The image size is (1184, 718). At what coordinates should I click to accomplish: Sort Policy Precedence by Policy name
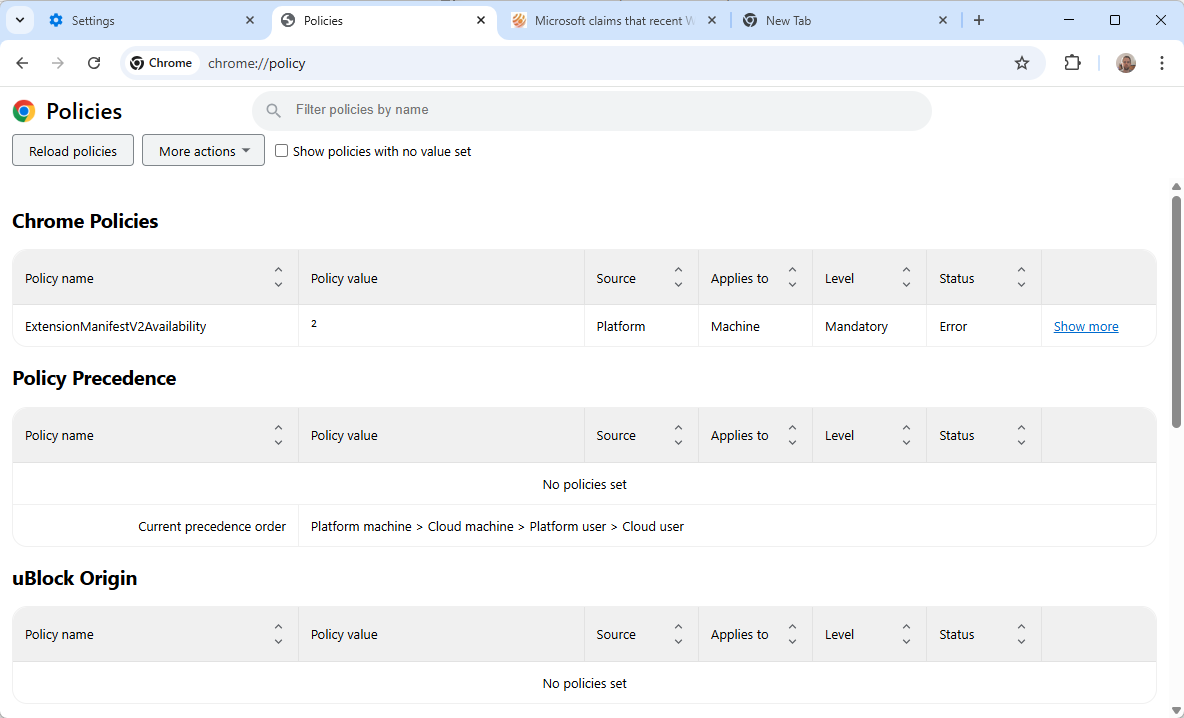click(278, 435)
